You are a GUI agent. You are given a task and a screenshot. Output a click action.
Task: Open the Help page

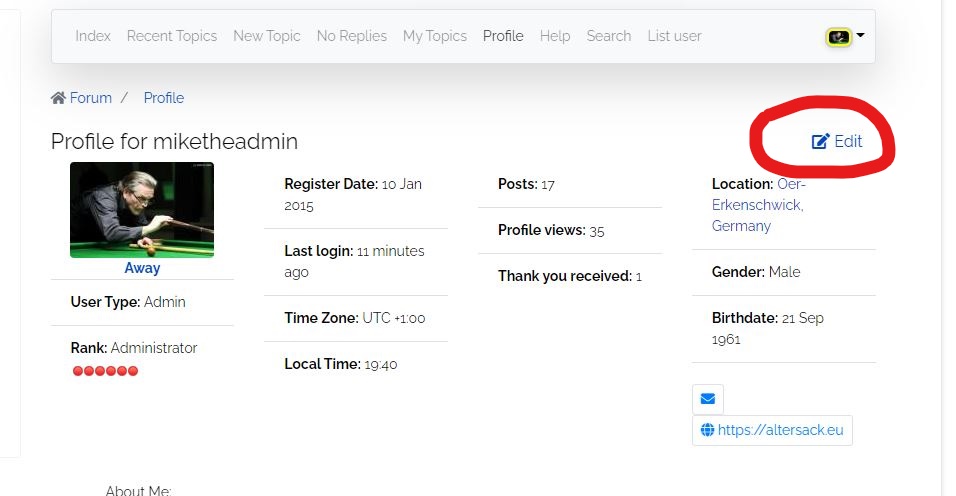coord(555,36)
